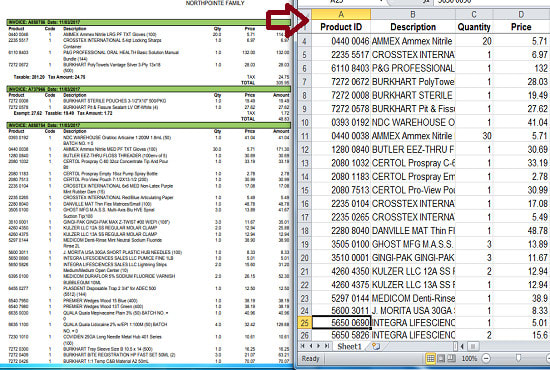
Task: Select price cell 48.78
Action: pyautogui.click(x=521, y=231)
